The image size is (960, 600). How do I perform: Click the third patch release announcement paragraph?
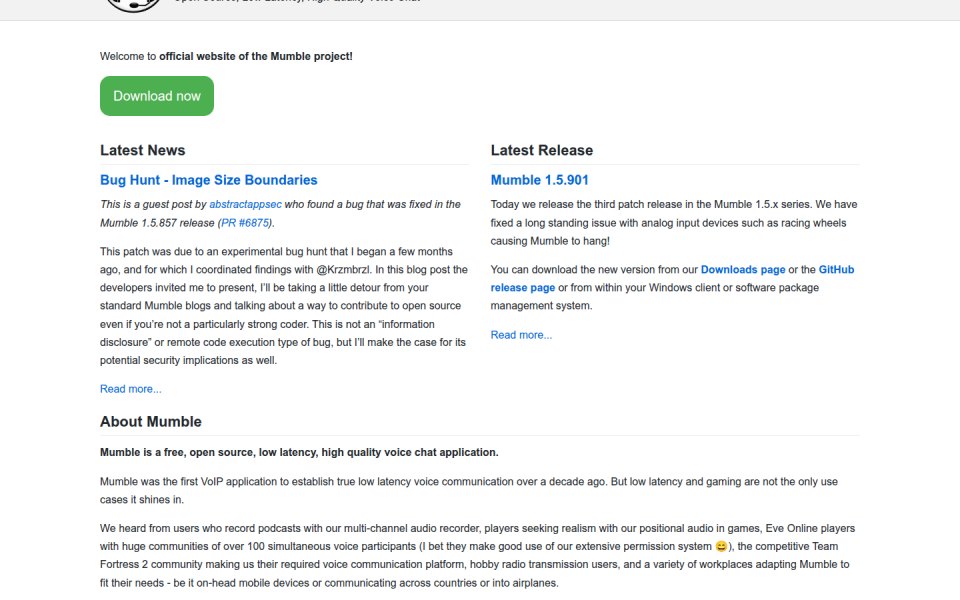pos(673,223)
